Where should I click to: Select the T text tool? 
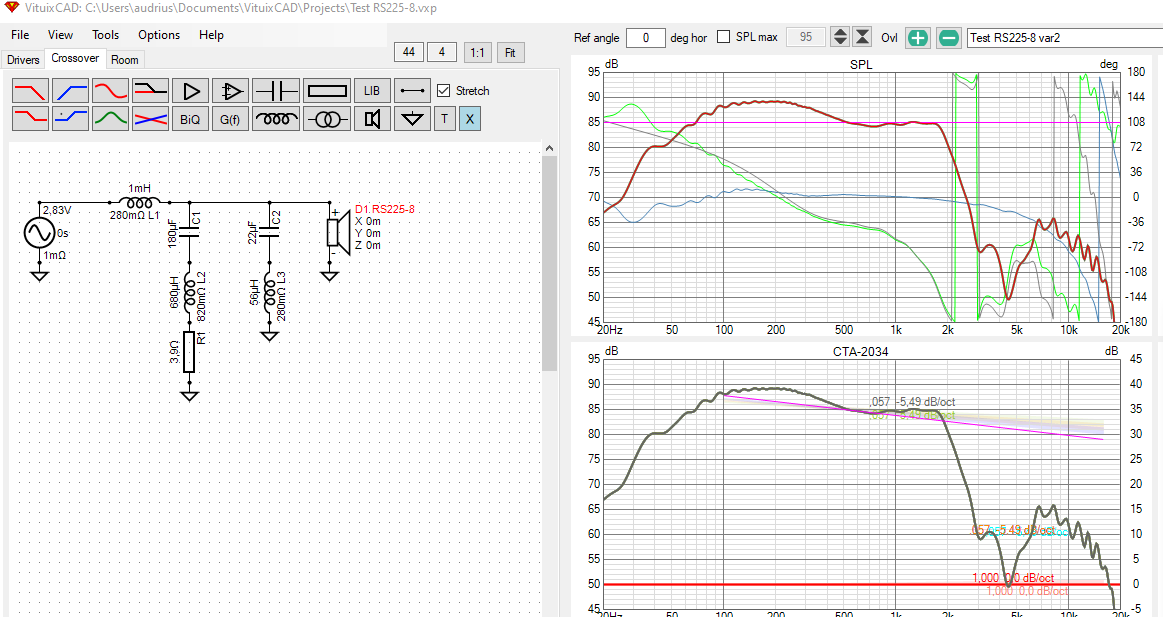tap(444, 119)
